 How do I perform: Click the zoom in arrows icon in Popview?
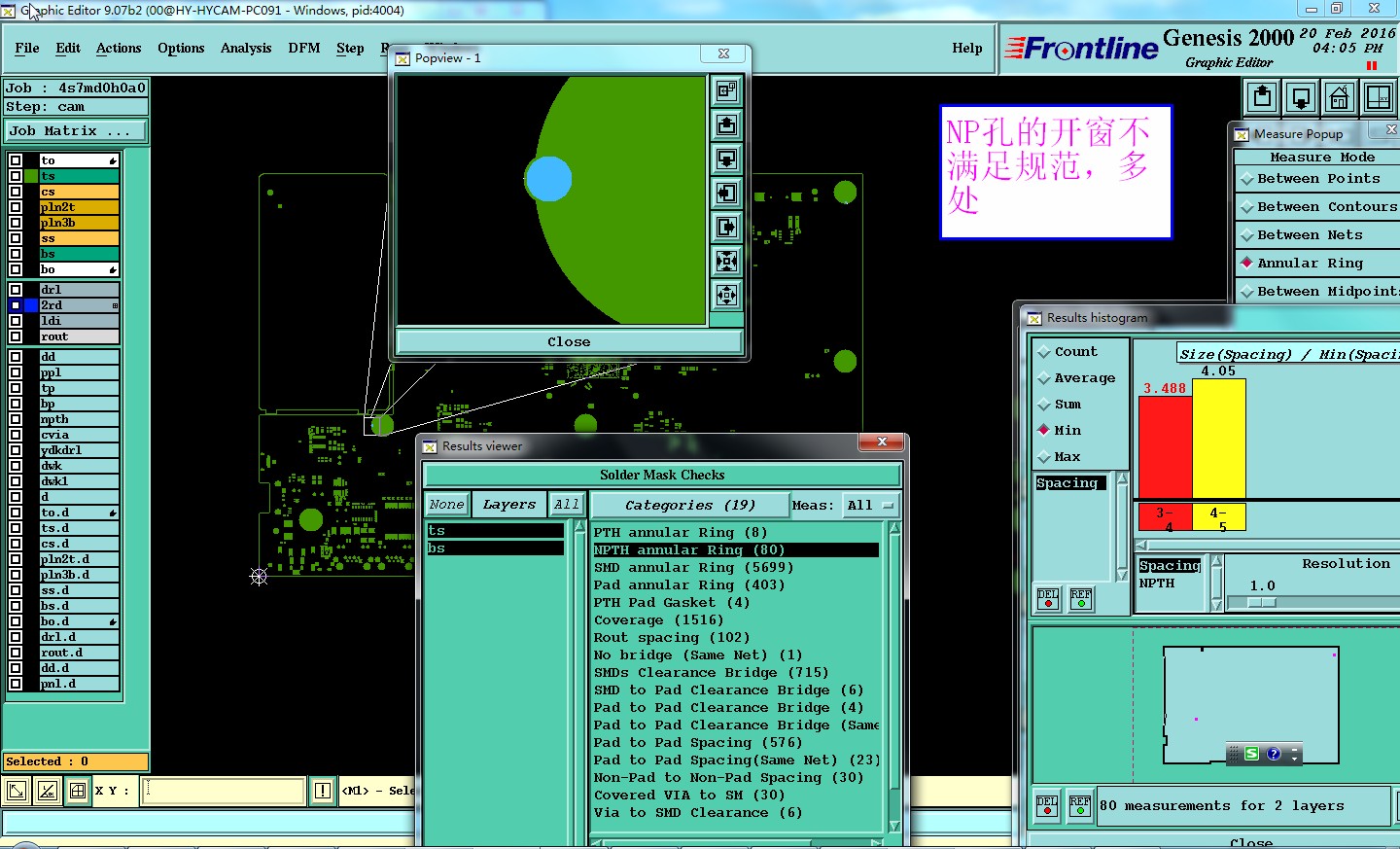(x=726, y=261)
